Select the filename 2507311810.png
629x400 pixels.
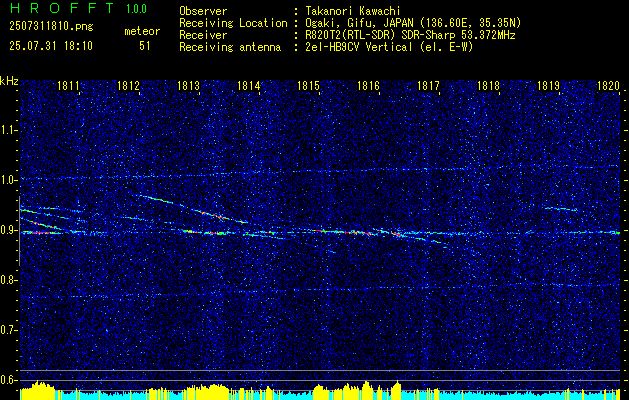(51, 27)
